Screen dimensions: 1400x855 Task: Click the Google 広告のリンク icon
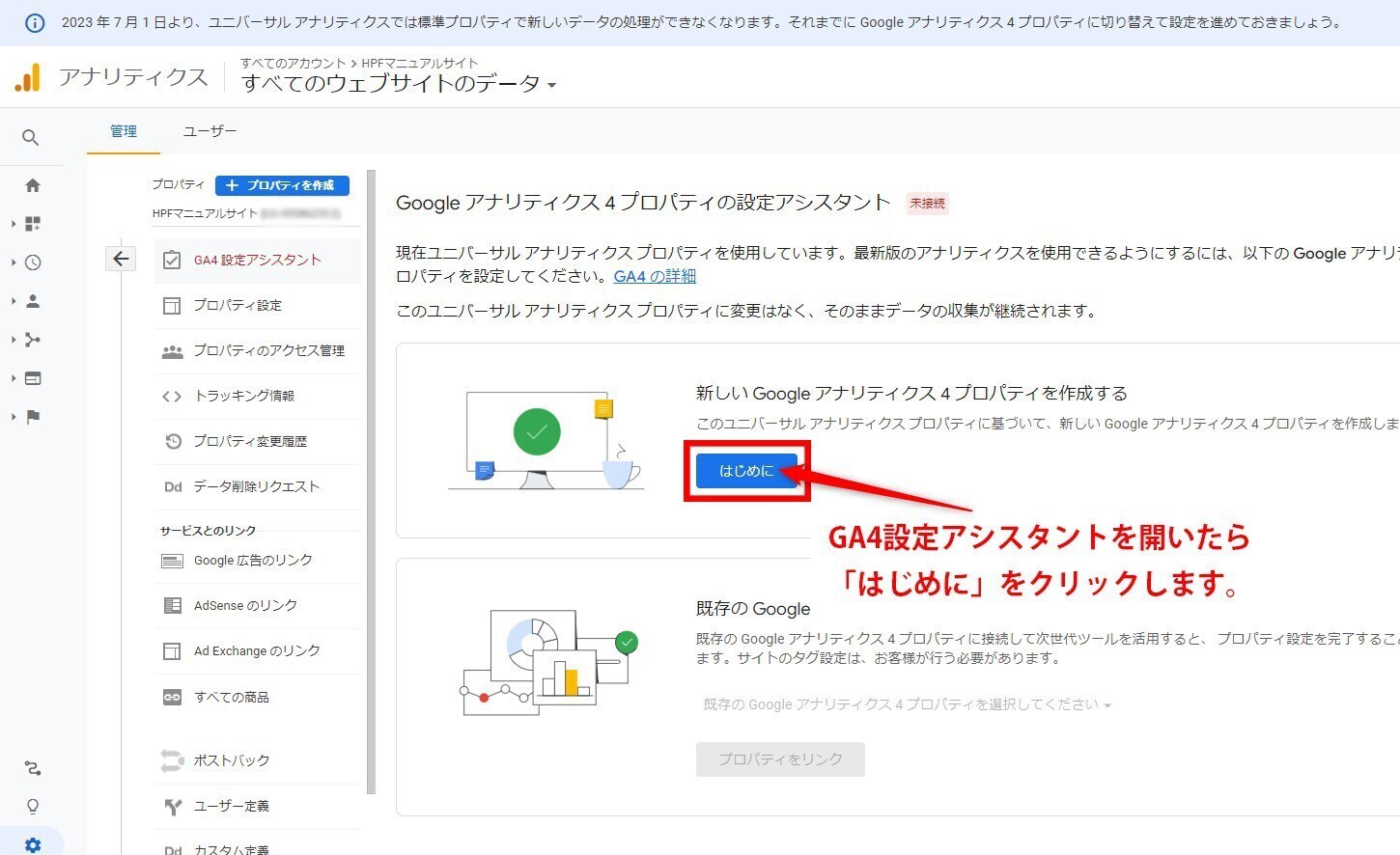(x=172, y=561)
